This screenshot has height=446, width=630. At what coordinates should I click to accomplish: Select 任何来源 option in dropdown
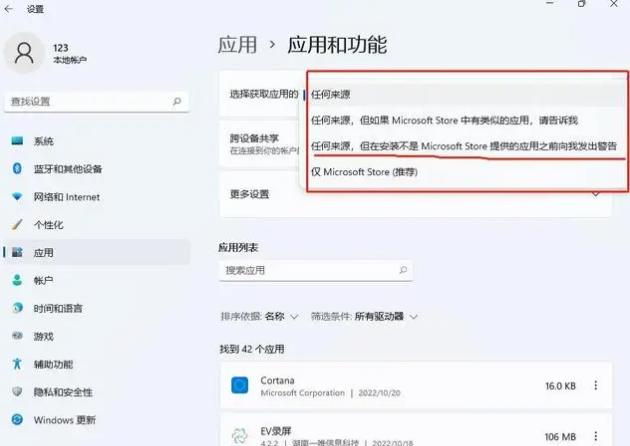coord(466,95)
